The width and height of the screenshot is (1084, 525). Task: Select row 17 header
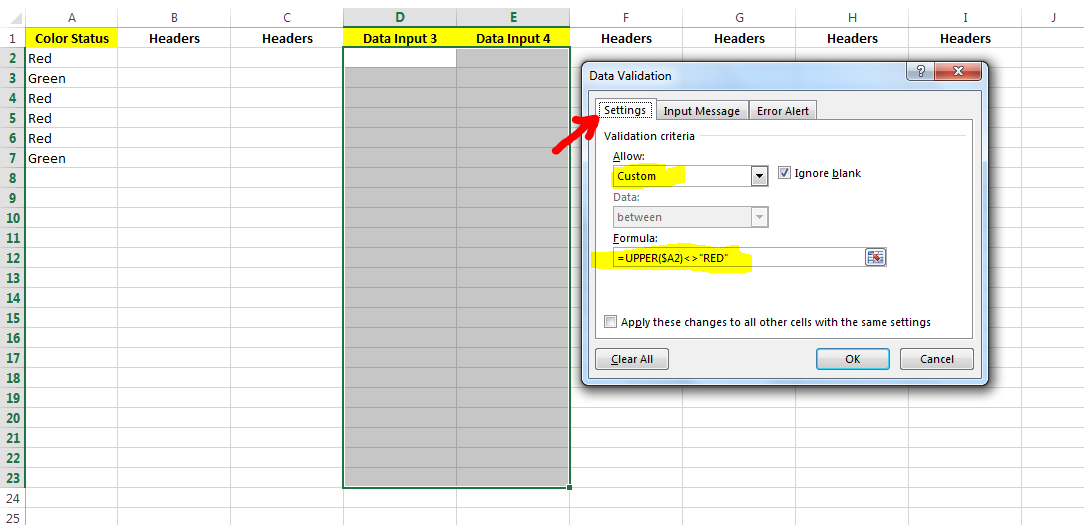pyautogui.click(x=12, y=358)
